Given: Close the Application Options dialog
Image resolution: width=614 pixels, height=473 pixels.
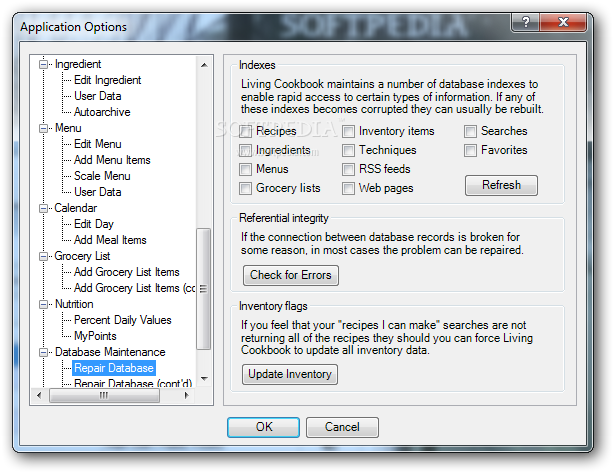Looking at the screenshot, I should click(x=563, y=22).
